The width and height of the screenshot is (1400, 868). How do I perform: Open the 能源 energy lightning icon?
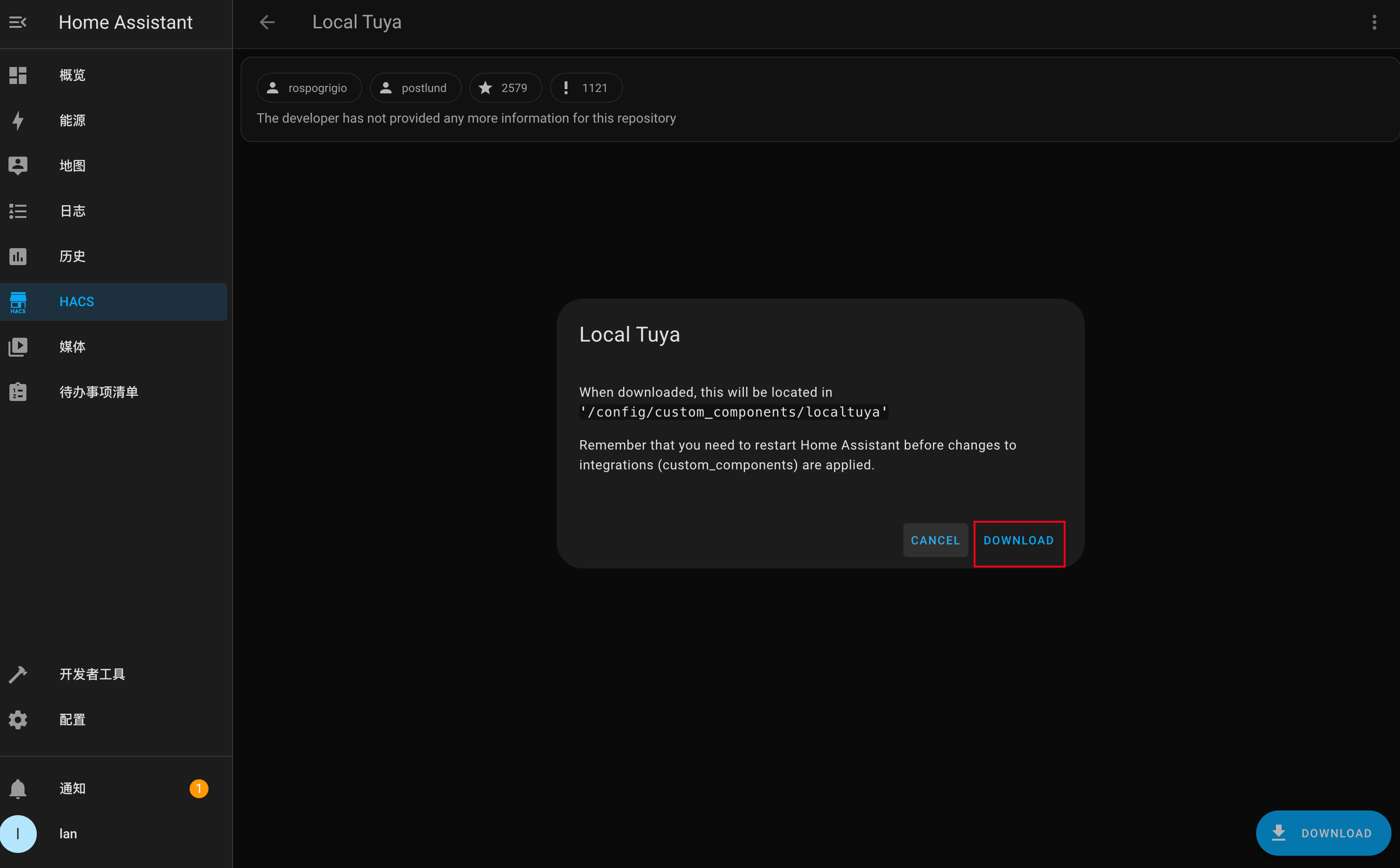[18, 121]
